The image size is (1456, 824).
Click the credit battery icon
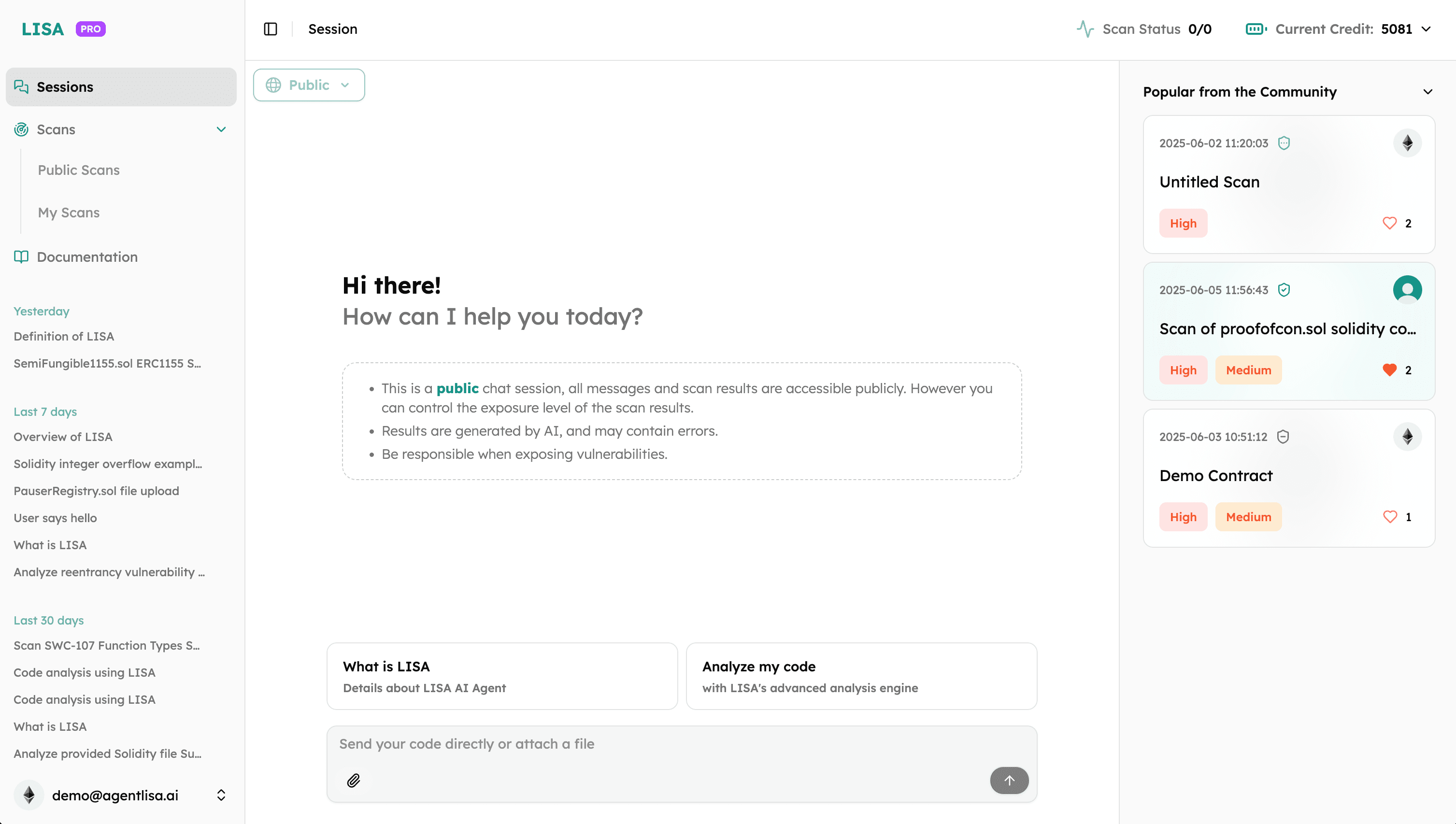coord(1256,29)
